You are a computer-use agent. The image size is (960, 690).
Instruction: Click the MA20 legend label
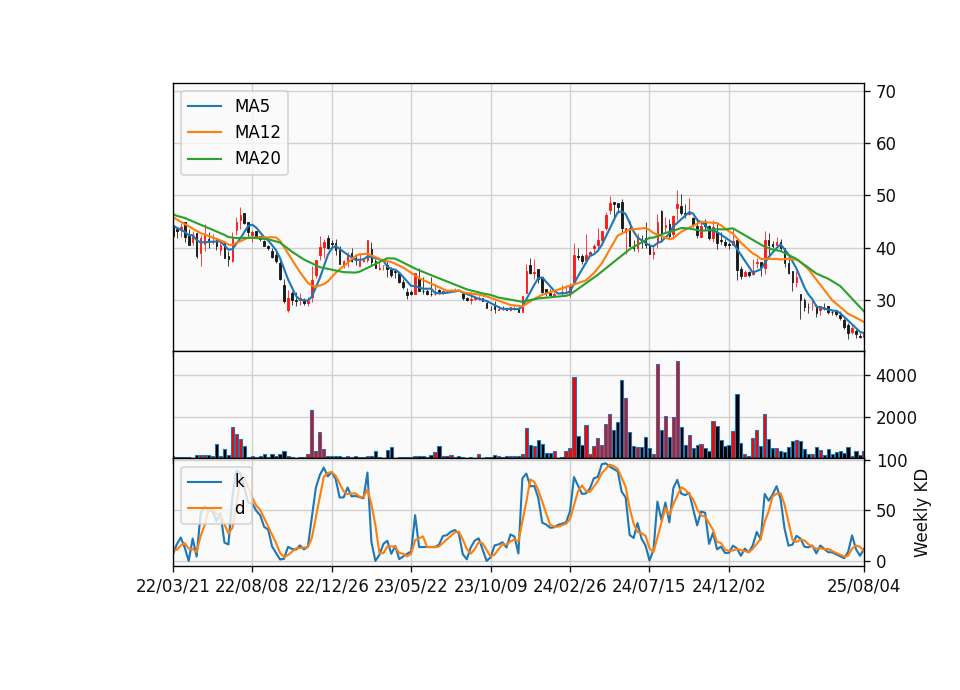pyautogui.click(x=257, y=159)
